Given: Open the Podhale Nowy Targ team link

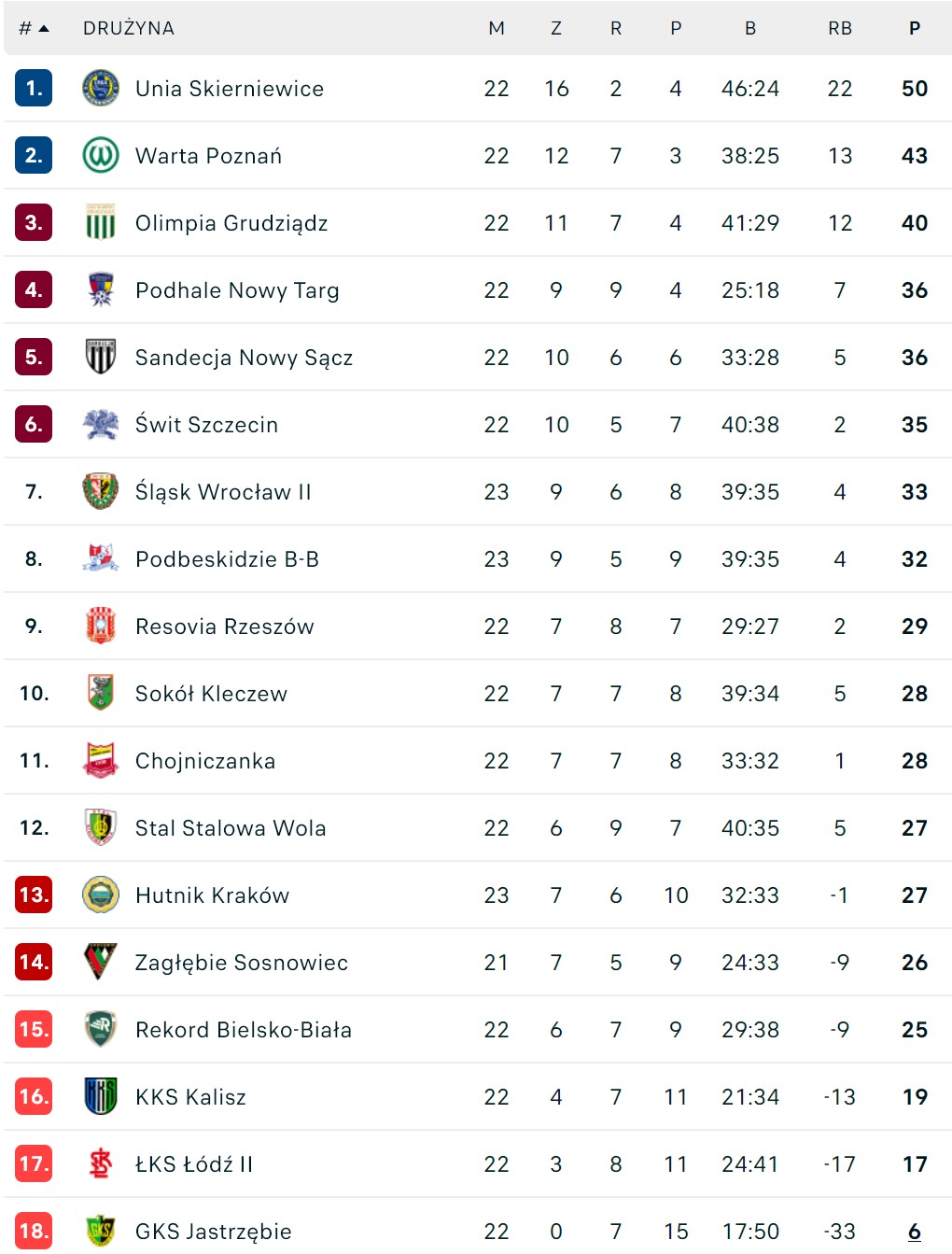Looking at the screenshot, I should (x=237, y=290).
